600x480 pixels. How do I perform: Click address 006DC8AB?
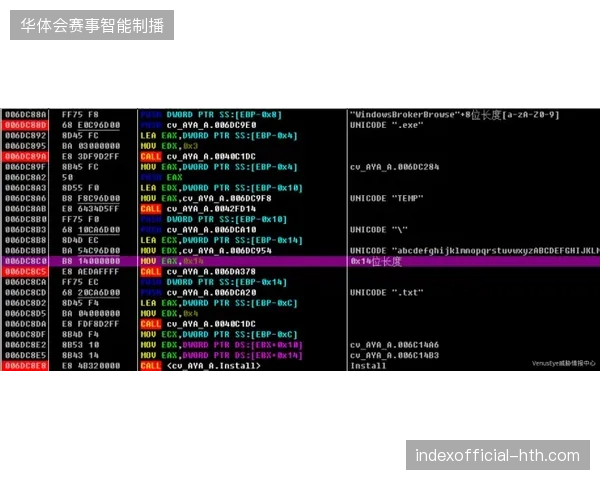click(x=26, y=209)
